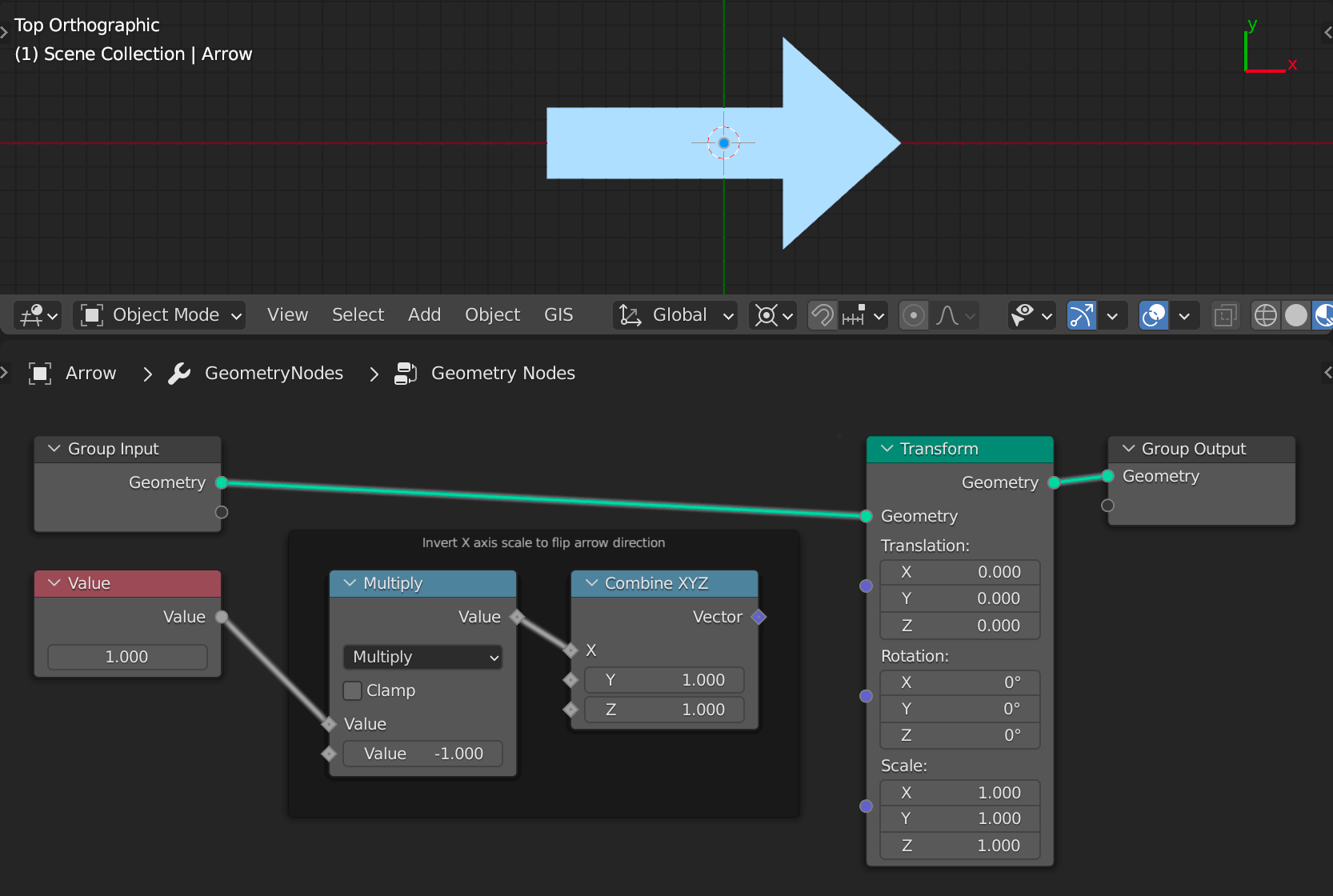Click the Object Mode selector
The height and width of the screenshot is (896, 1333).
point(159,314)
